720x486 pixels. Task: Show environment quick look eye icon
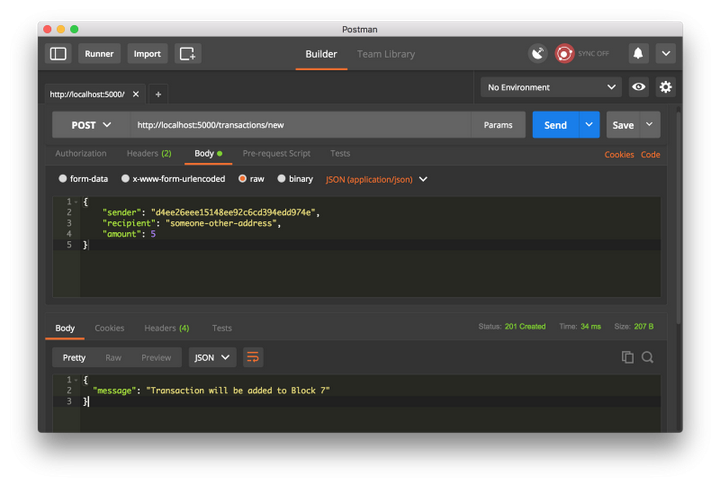coord(639,87)
